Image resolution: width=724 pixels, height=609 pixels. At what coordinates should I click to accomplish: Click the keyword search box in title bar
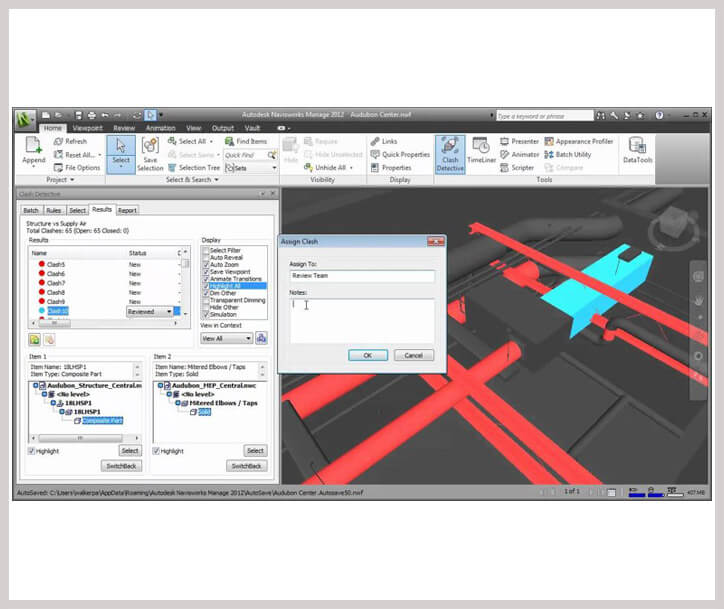click(545, 116)
